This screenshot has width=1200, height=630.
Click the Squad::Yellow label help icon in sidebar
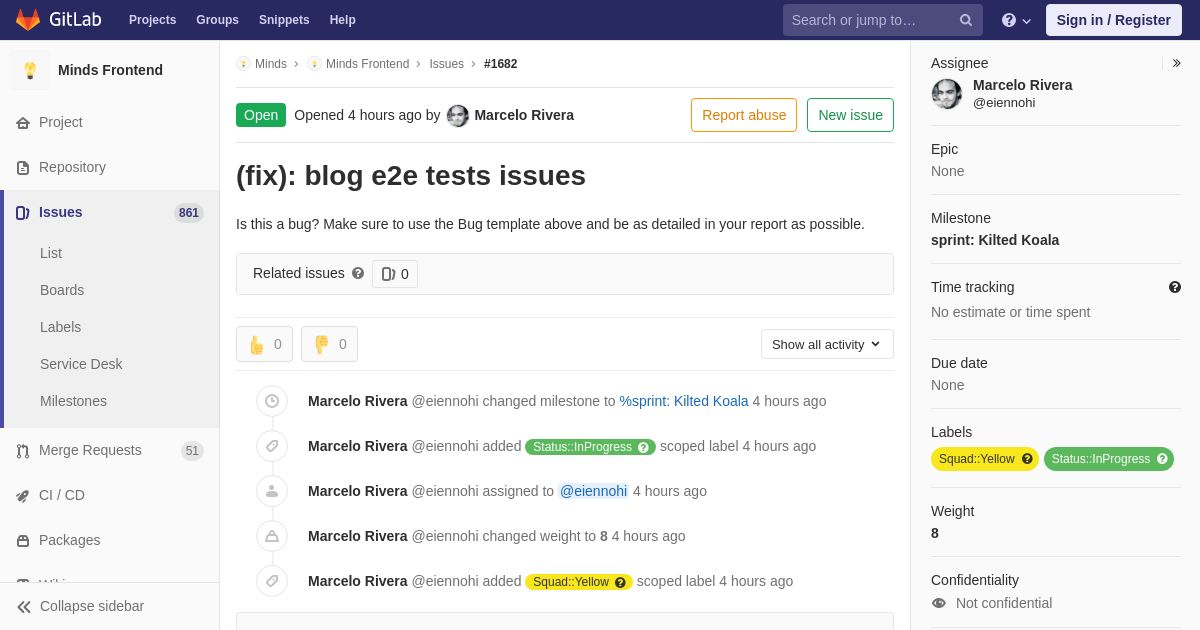[x=1027, y=459]
